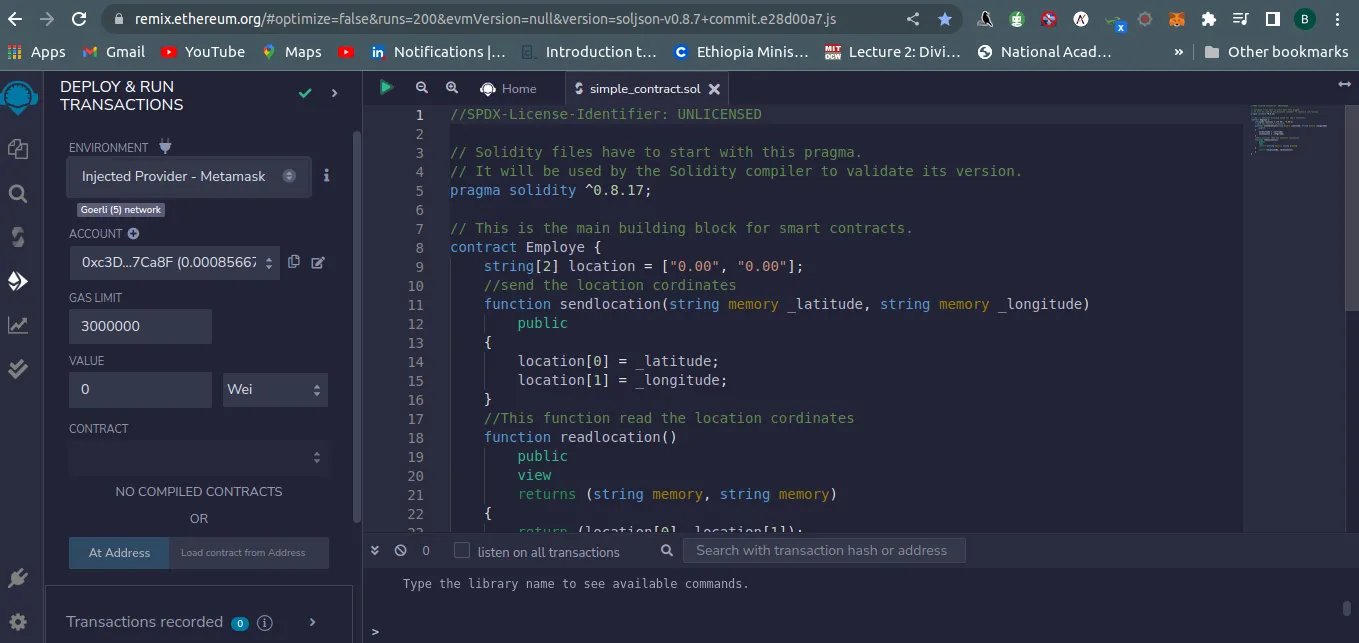1359x643 pixels.
Task: Click the At Address button
Action: pos(118,551)
